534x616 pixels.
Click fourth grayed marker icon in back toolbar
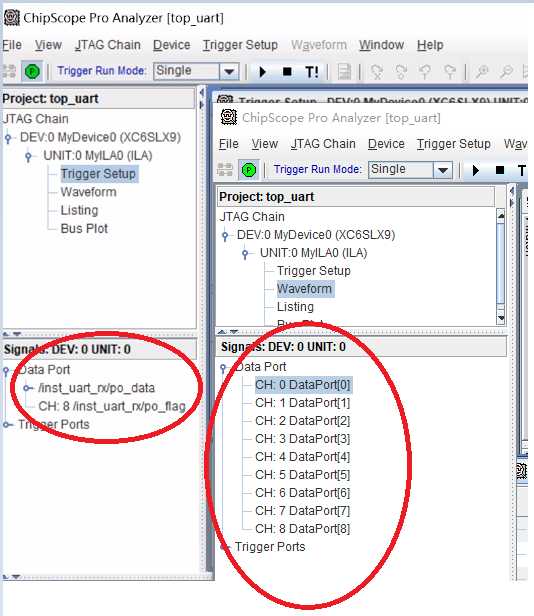450,72
